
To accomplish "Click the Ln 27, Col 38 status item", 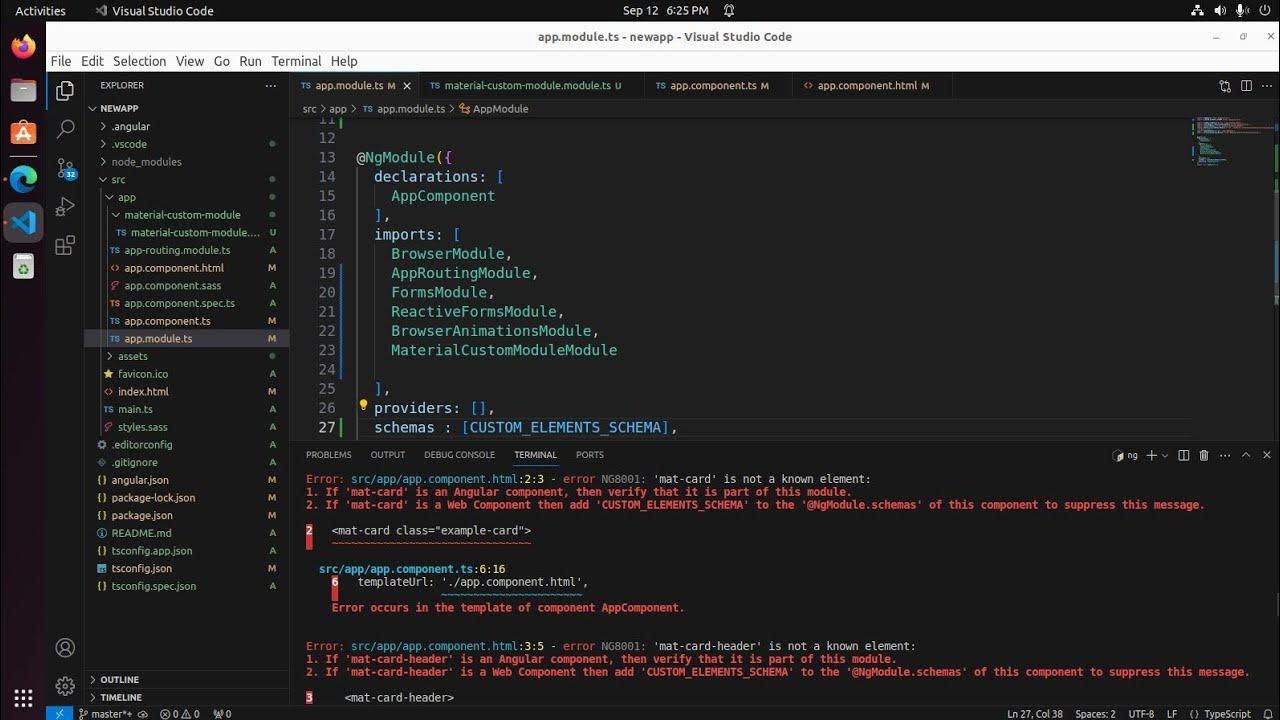I will click(x=1034, y=714).
